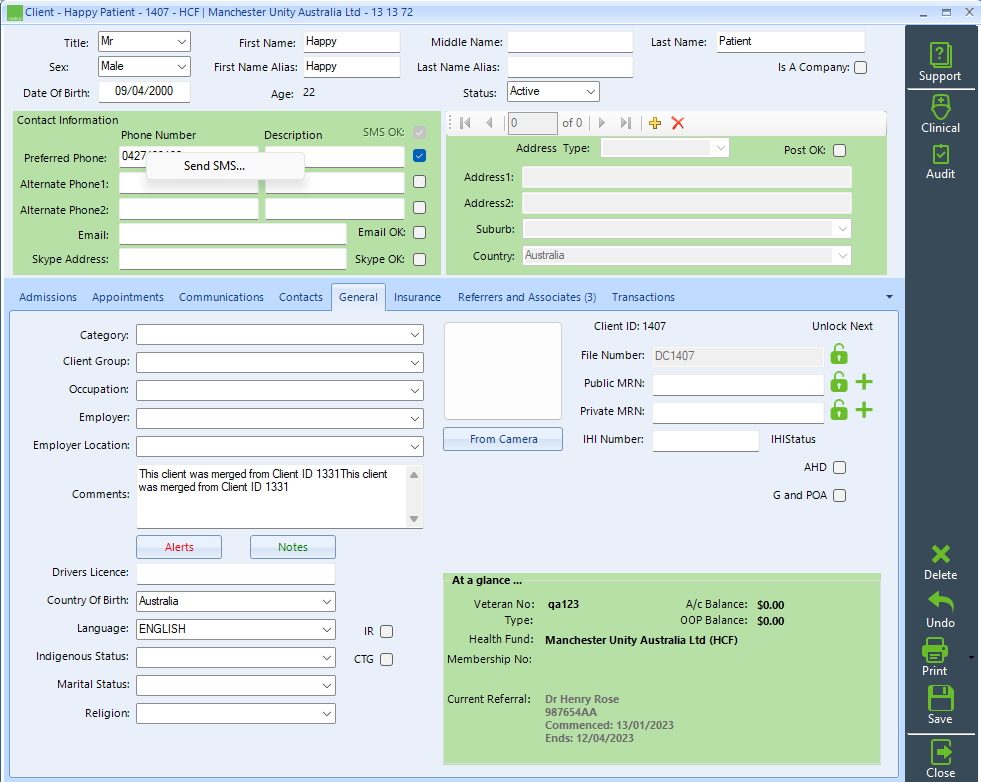
Task: Open Referrers and Associates tab
Action: (527, 297)
